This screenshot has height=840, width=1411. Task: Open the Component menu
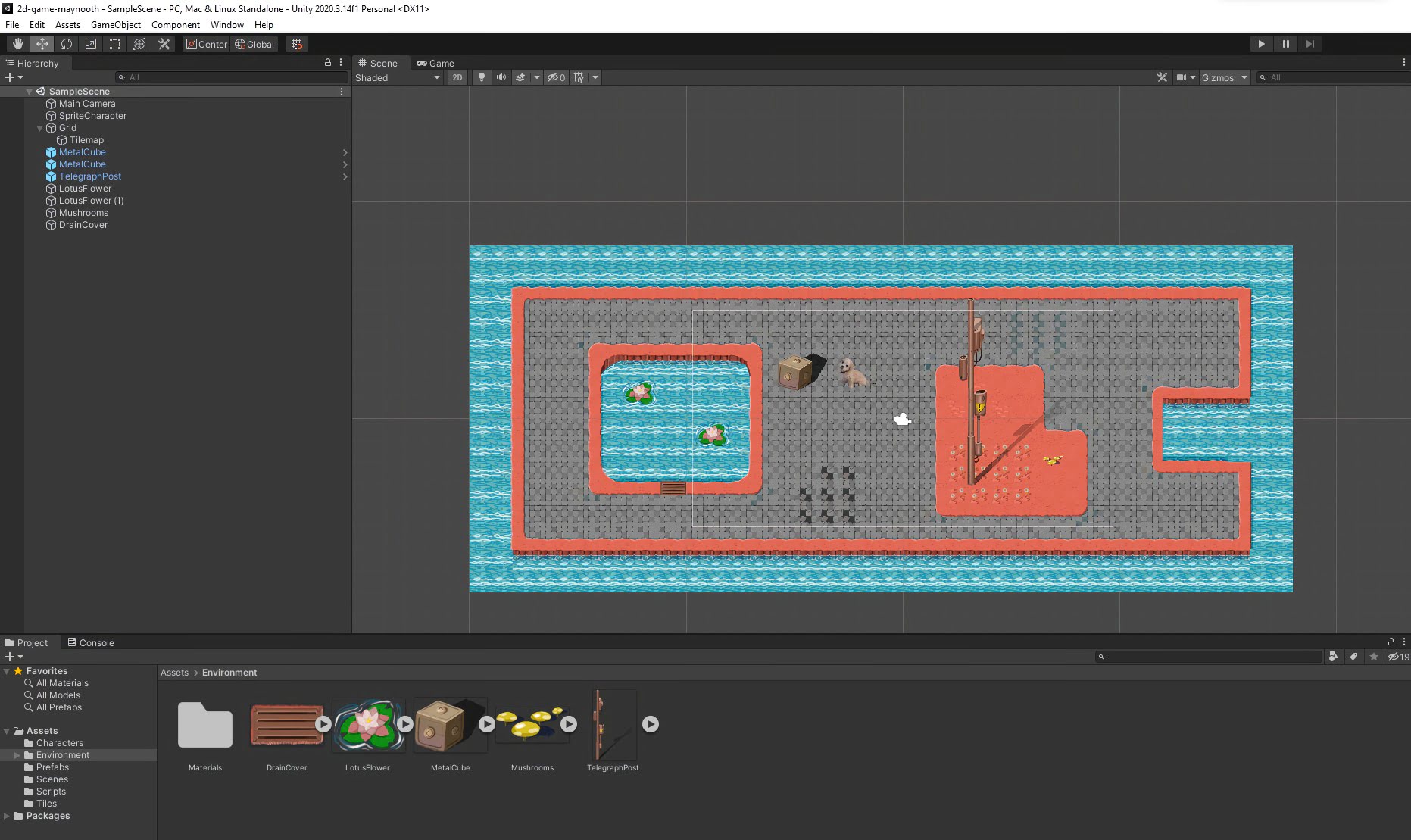click(176, 24)
